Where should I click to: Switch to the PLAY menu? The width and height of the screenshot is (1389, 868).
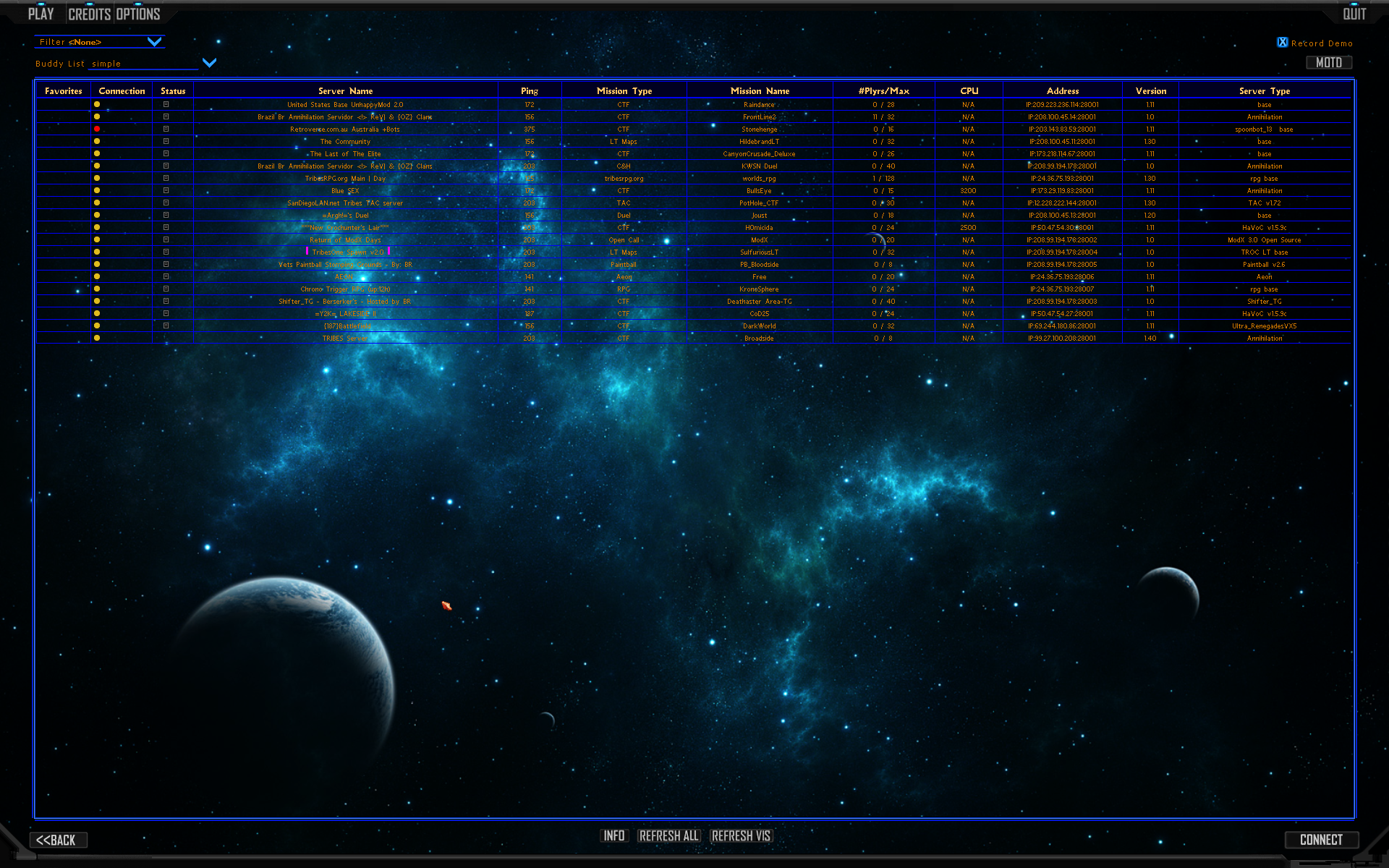[x=41, y=14]
